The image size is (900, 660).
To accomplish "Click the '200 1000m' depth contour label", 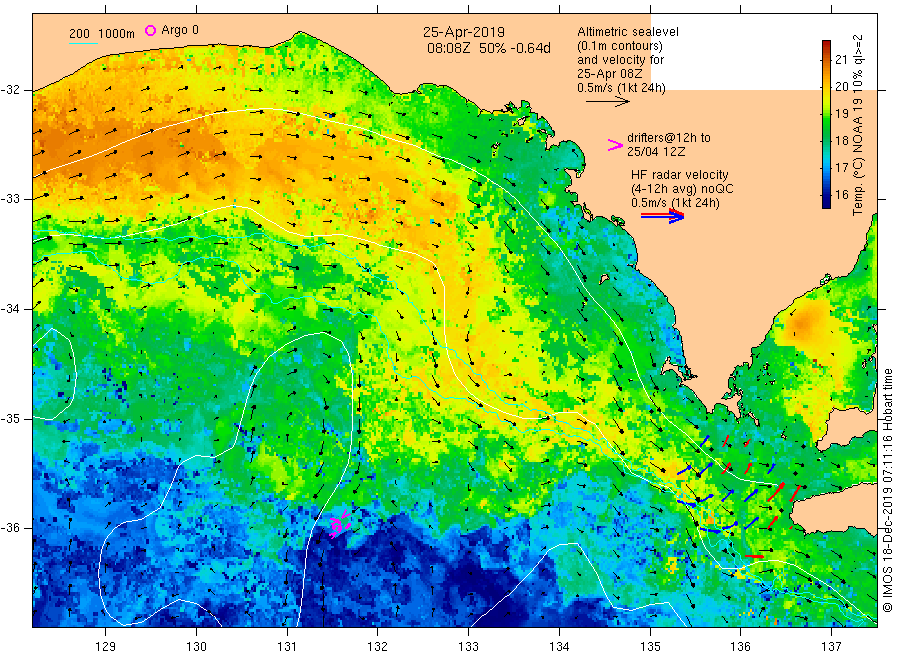I will [x=102, y=34].
